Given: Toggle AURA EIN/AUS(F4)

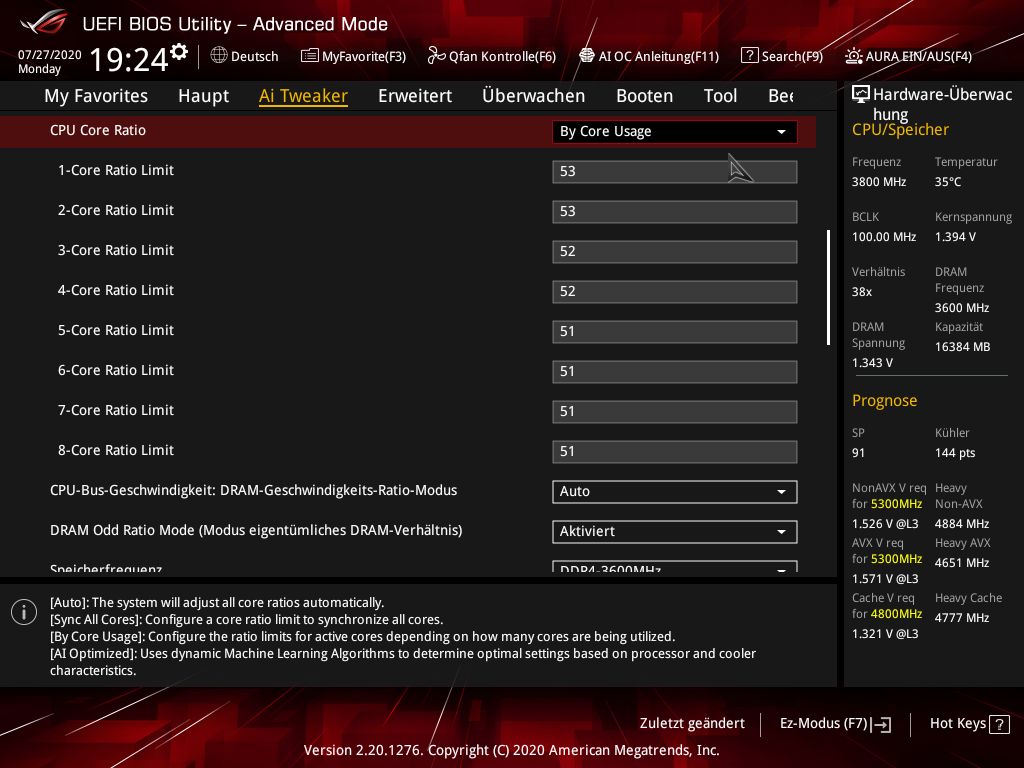Looking at the screenshot, I should (908, 56).
